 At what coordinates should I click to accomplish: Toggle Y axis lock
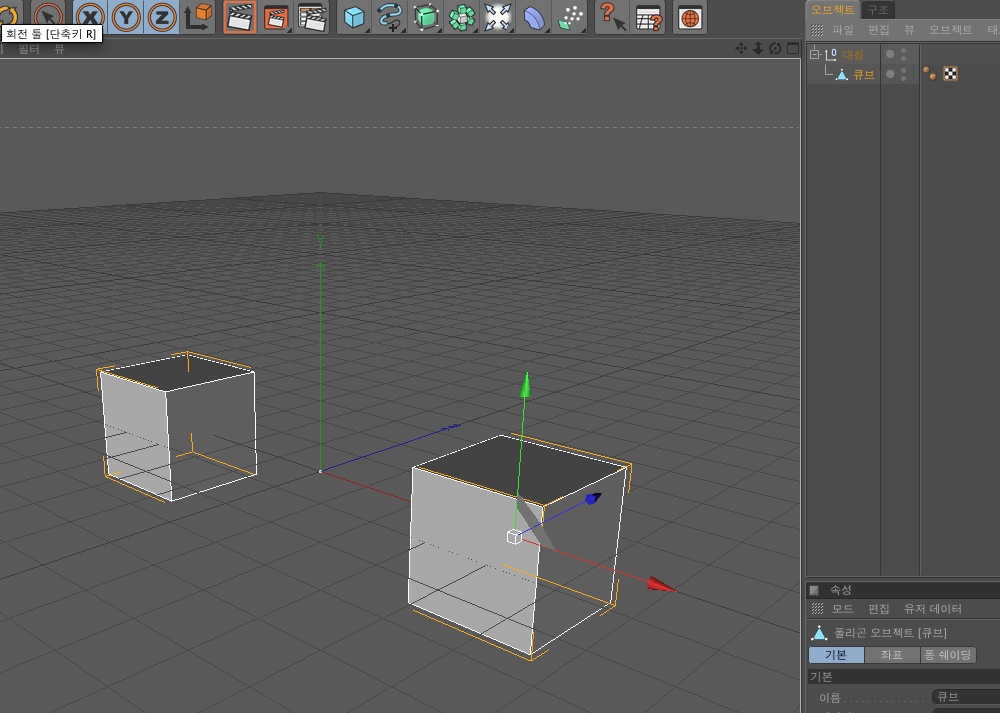[x=126, y=17]
